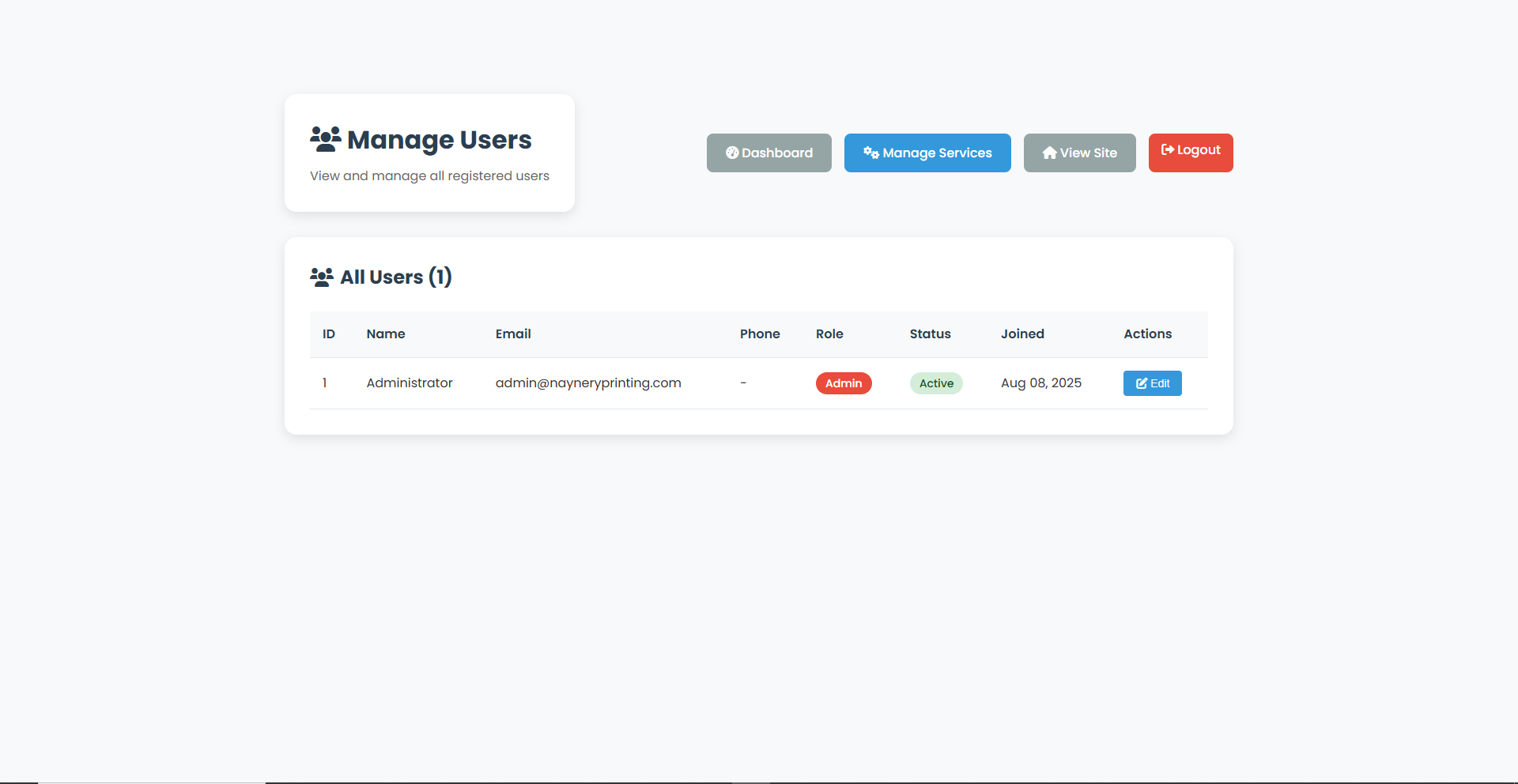The width and height of the screenshot is (1518, 784).
Task: Open the Dashboard page
Action: pos(768,153)
